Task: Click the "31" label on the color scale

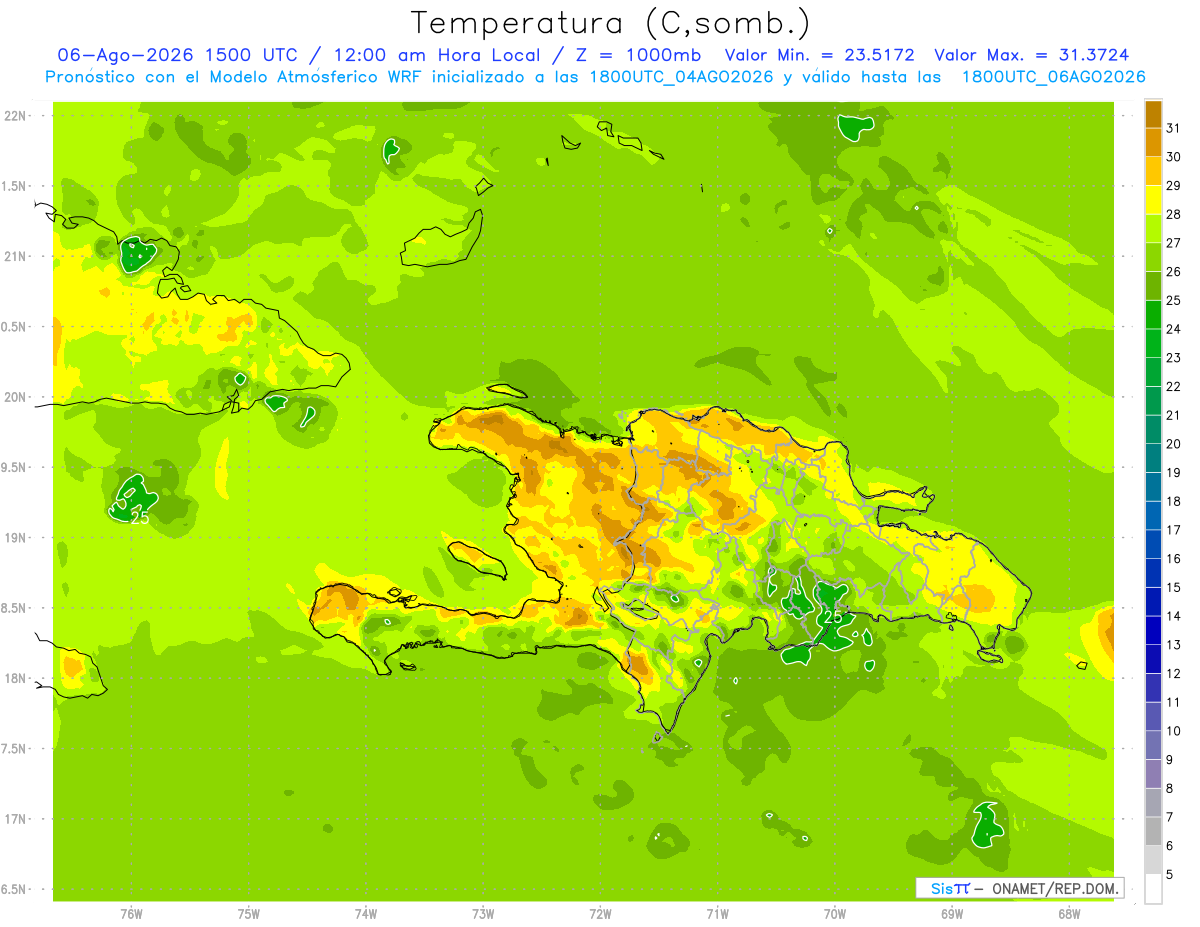Action: 1174,128
